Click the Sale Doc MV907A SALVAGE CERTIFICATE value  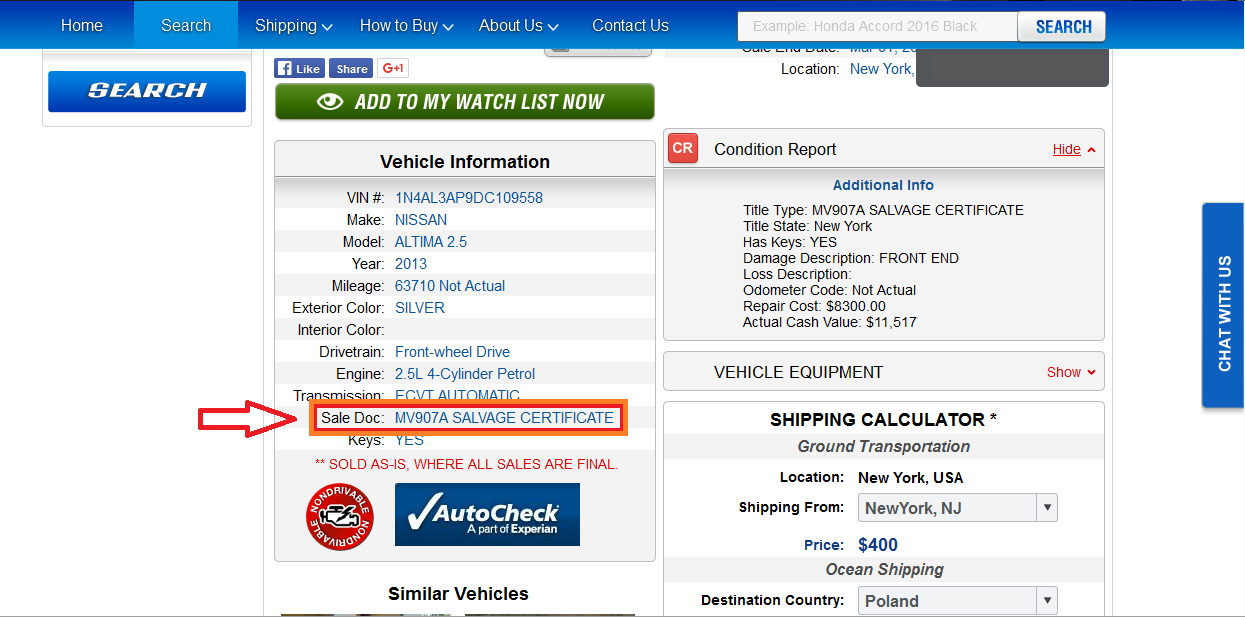tap(504, 418)
